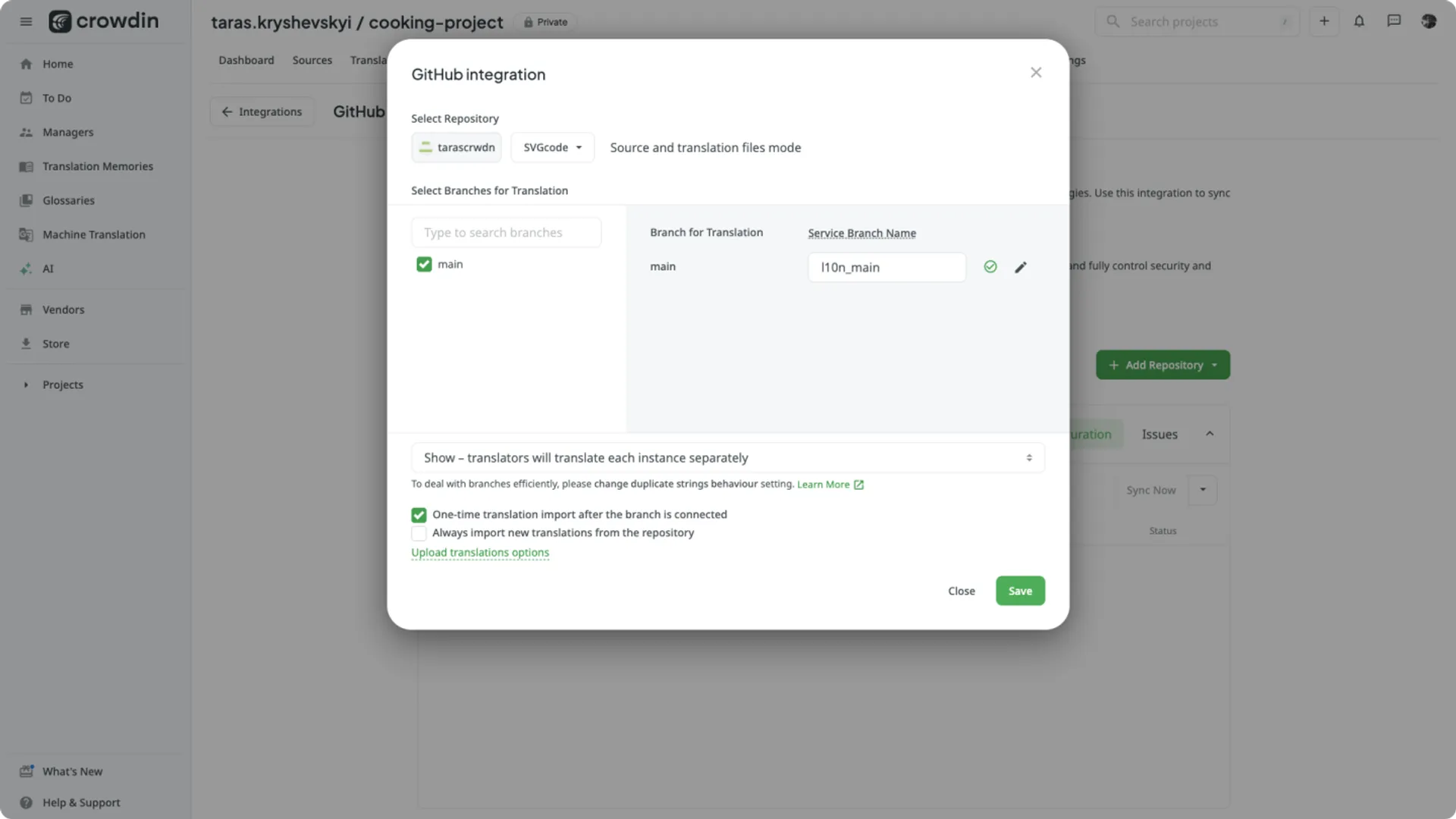Viewport: 1456px width, 819px height.
Task: Save the GitHub integration settings
Action: 1020,591
